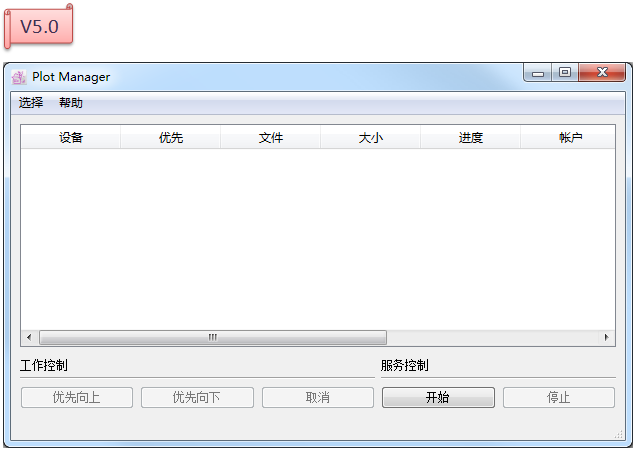Click the horizontal scrollbar right arrow
This screenshot has height=453, width=639.
[607, 338]
